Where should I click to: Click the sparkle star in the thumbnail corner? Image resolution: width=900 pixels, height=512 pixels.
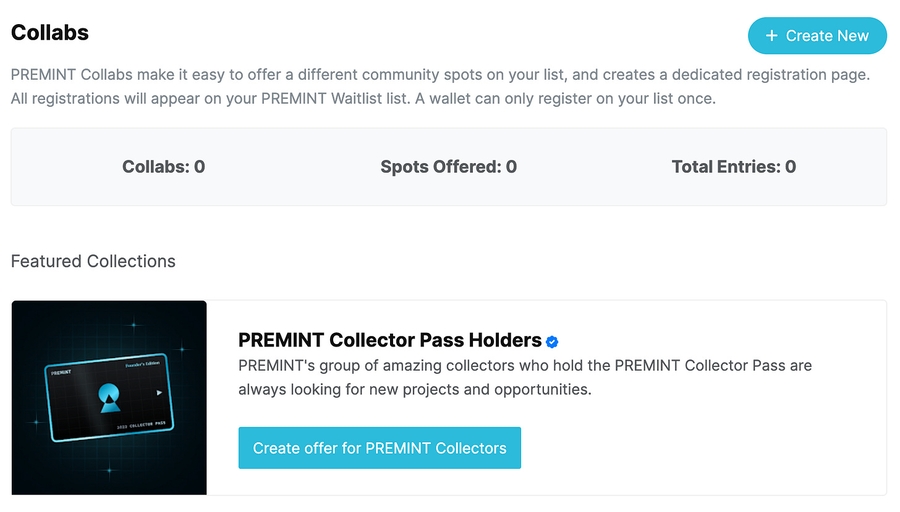[181, 349]
